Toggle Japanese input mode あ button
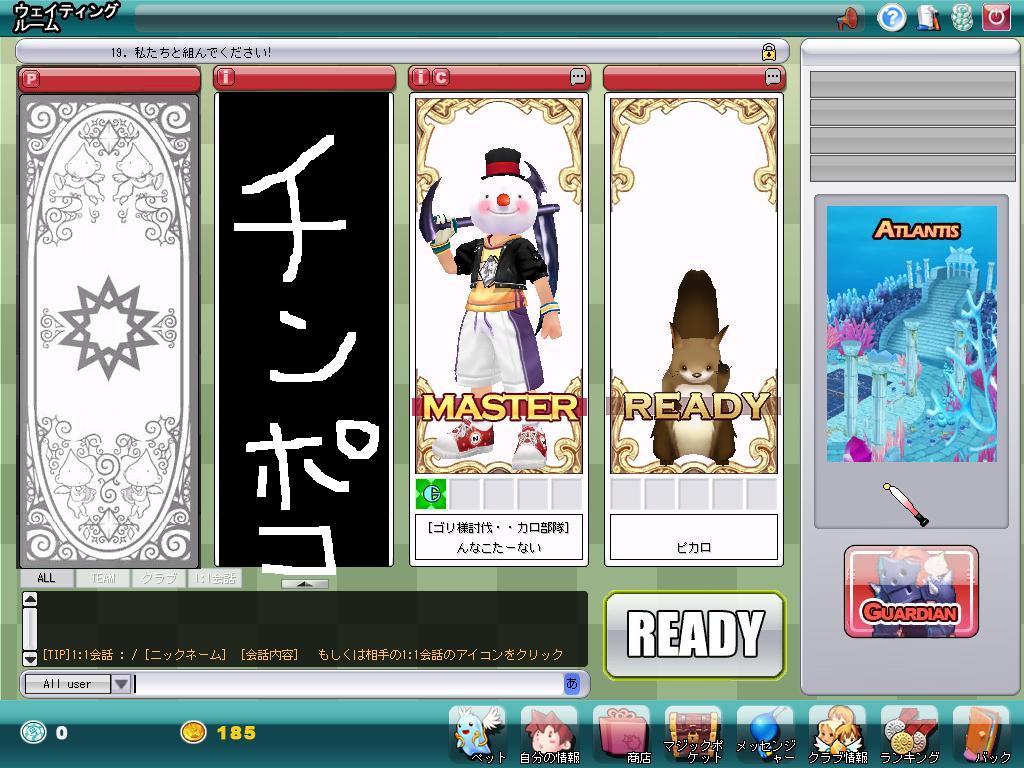1024x768 pixels. point(572,684)
